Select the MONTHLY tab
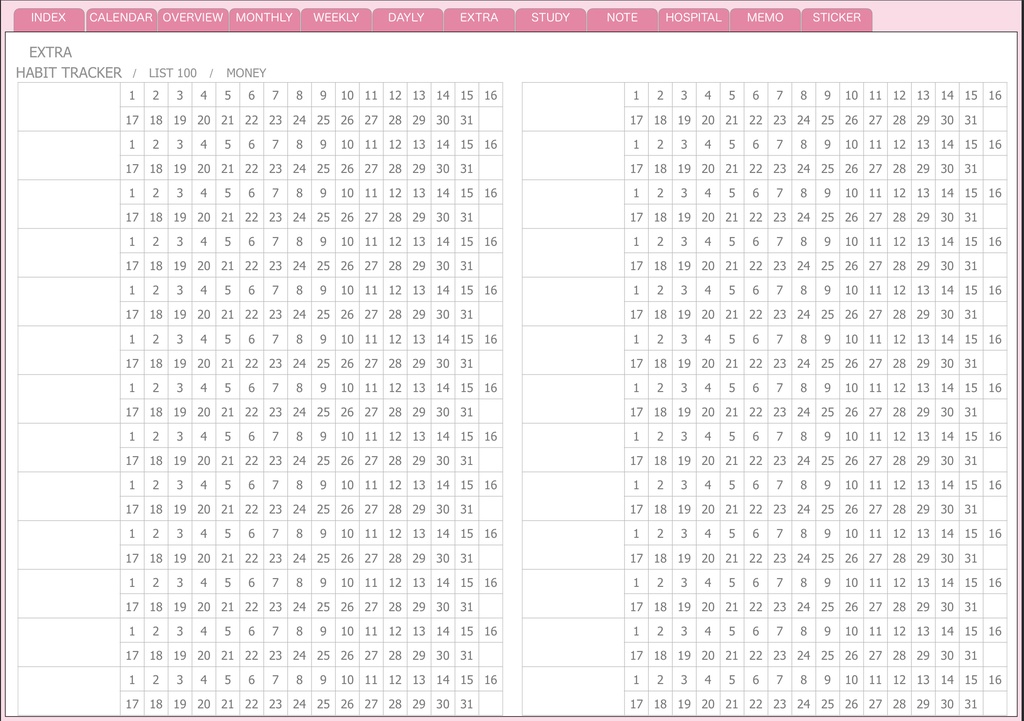Image resolution: width=1024 pixels, height=721 pixels. click(264, 18)
